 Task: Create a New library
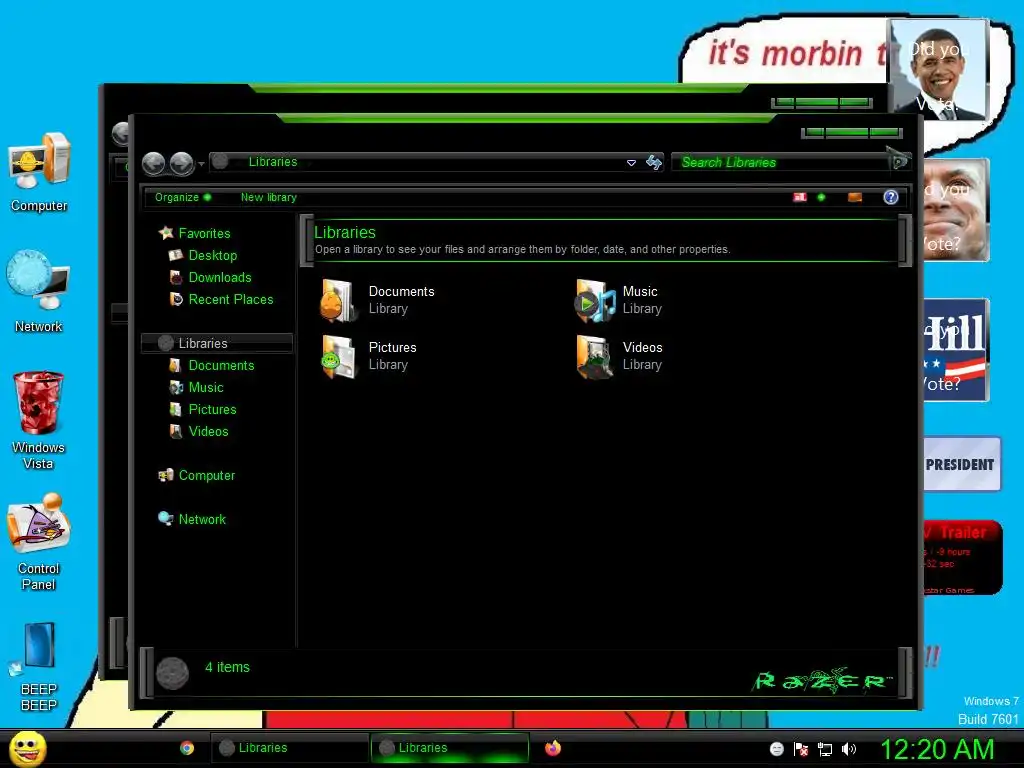[268, 197]
